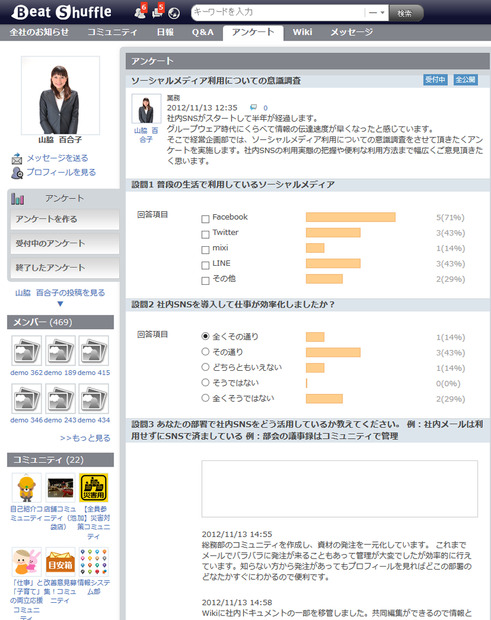Image resolution: width=491 pixels, height=620 pixels.
Task: Open the 目安箱 community icon
Action: pyautogui.click(x=60, y=562)
